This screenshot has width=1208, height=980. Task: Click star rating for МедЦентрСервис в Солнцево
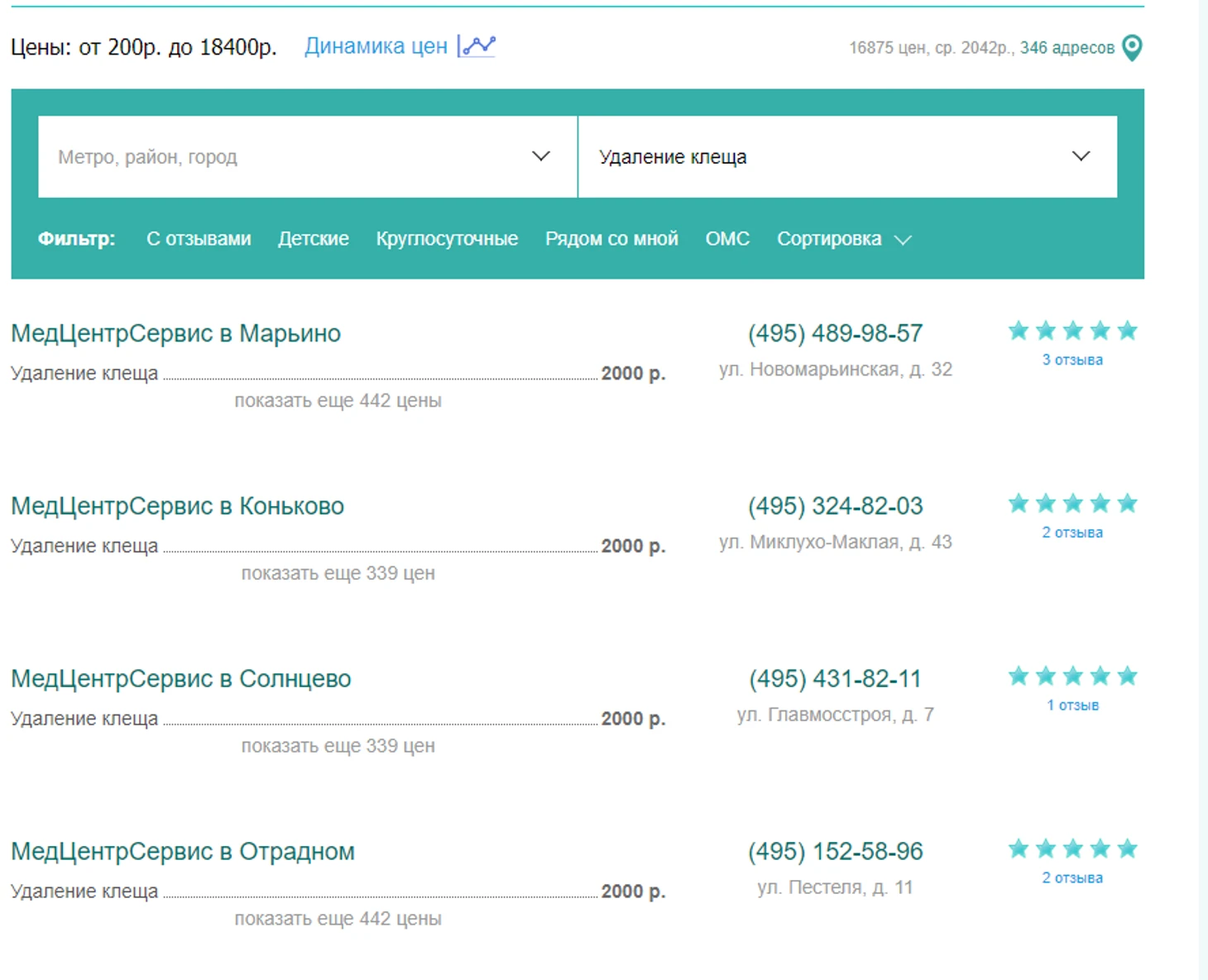[x=1072, y=676]
